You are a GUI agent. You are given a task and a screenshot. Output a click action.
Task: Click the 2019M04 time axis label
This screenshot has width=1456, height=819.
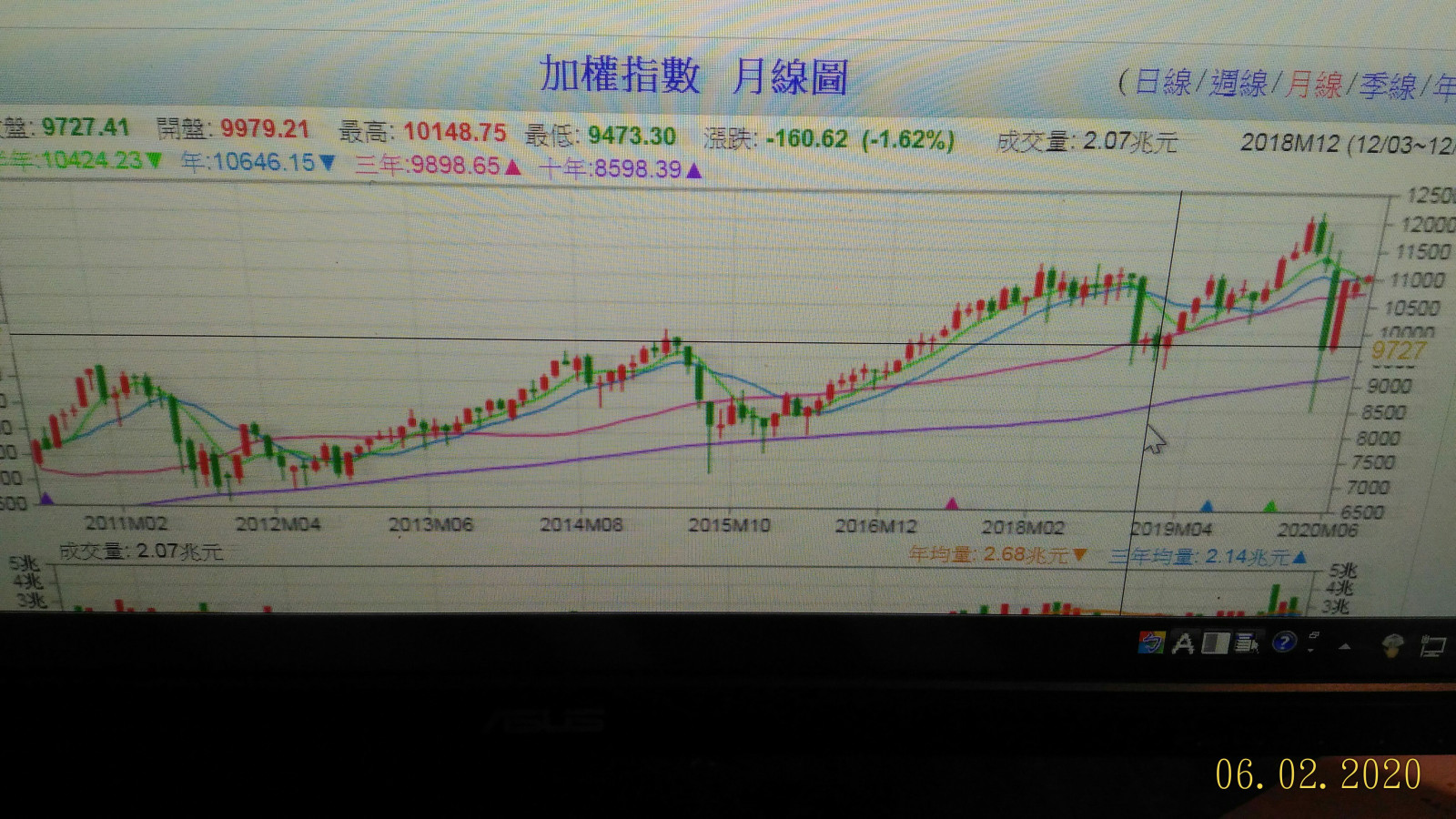[1171, 529]
